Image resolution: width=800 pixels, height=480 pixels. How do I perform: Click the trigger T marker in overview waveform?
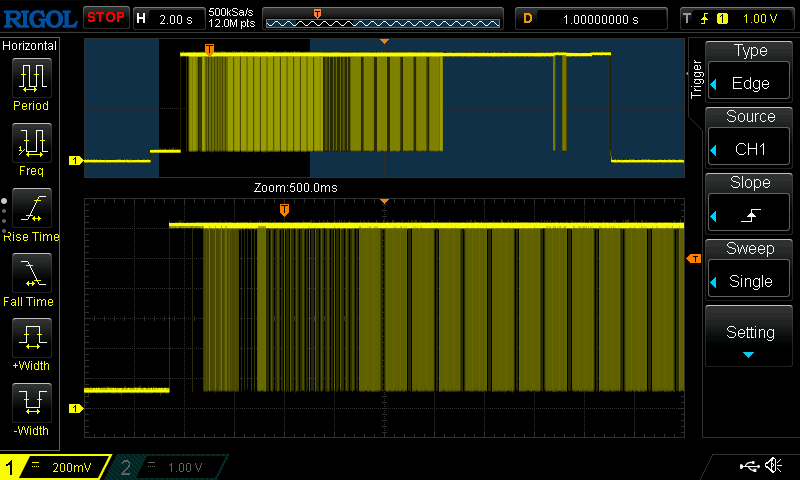pyautogui.click(x=209, y=49)
